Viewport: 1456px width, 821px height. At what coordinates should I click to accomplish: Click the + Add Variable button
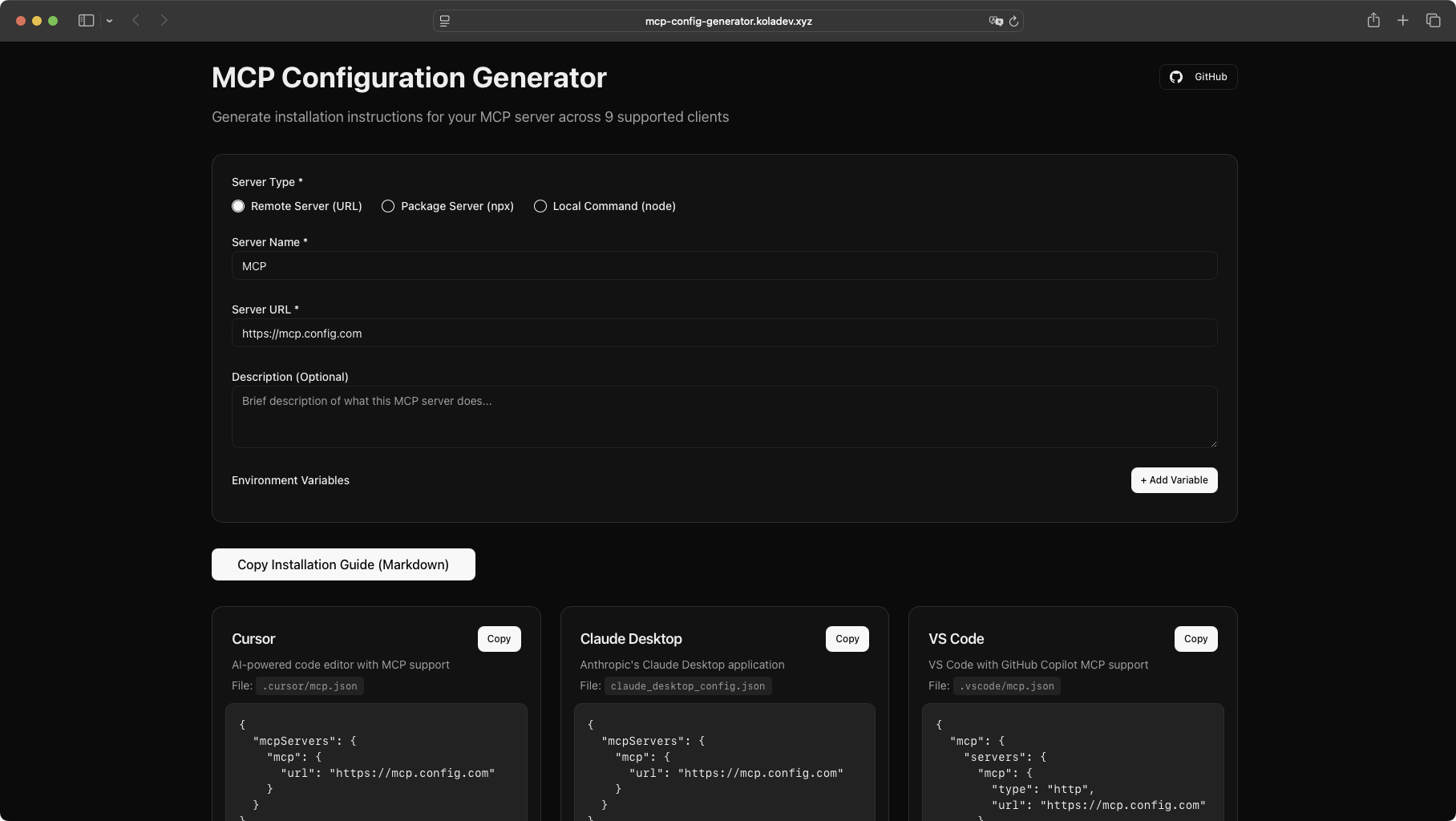coord(1174,480)
